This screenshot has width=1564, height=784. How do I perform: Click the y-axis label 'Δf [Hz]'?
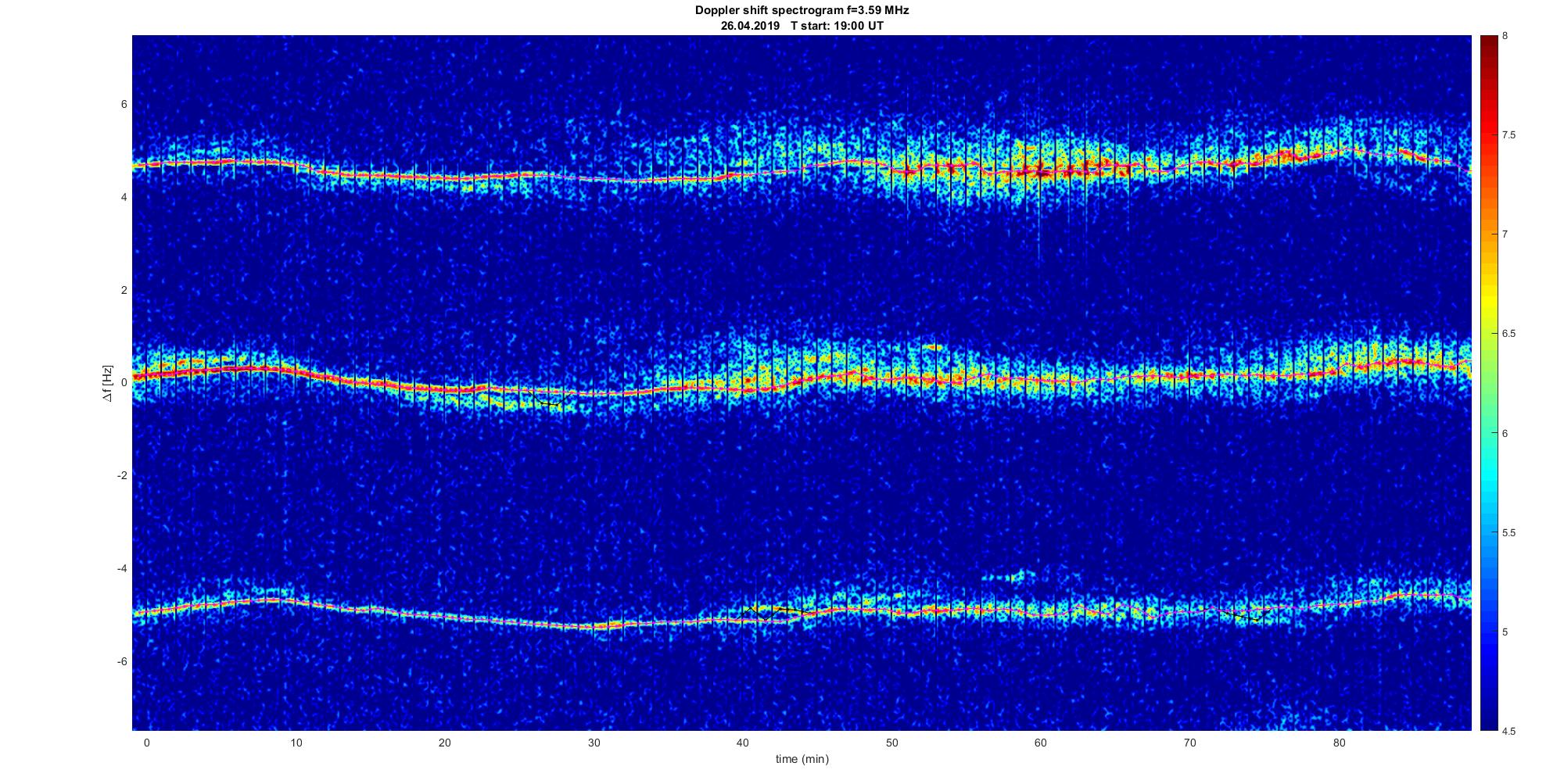[x=109, y=383]
